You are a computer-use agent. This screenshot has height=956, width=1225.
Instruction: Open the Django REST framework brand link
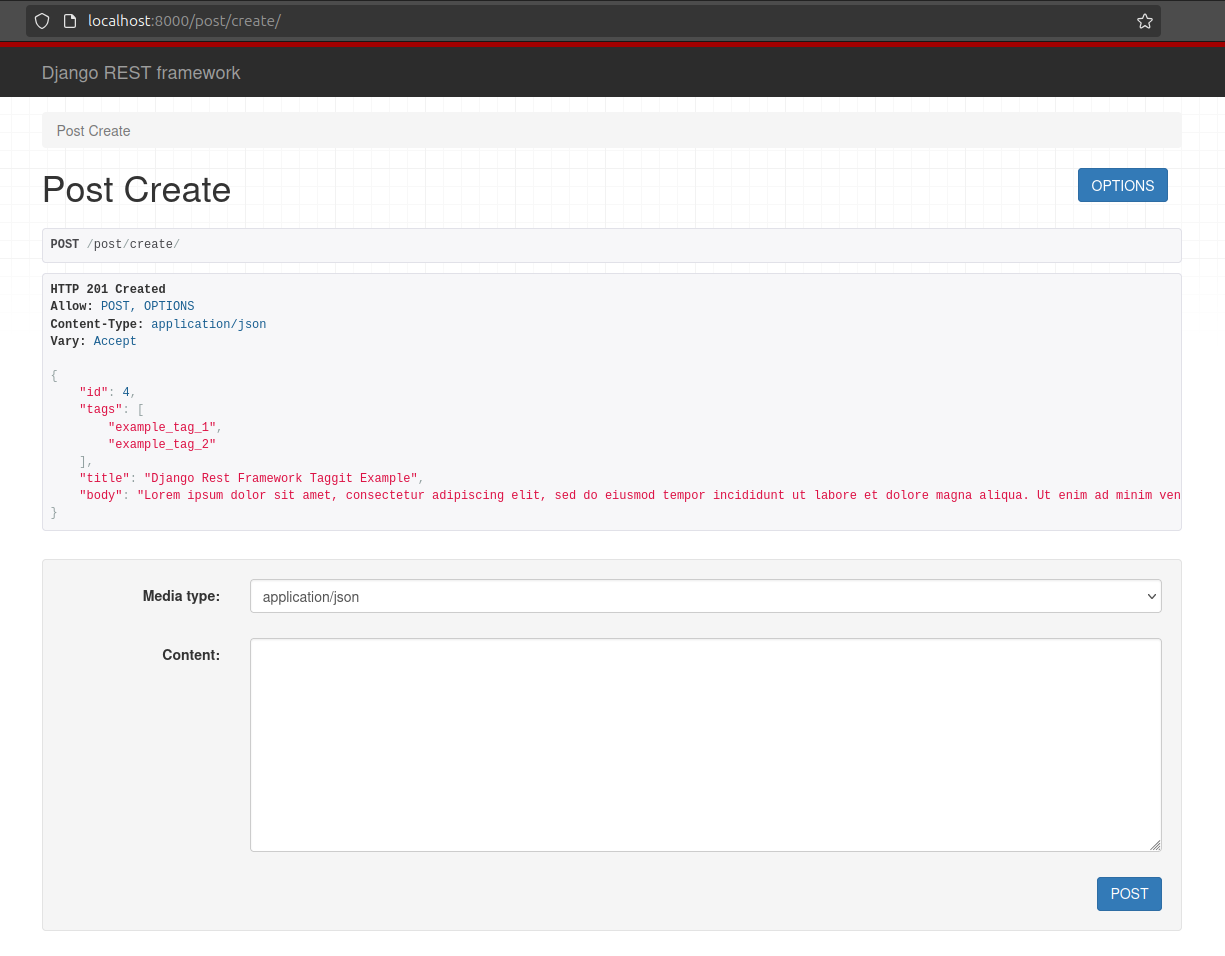141,73
